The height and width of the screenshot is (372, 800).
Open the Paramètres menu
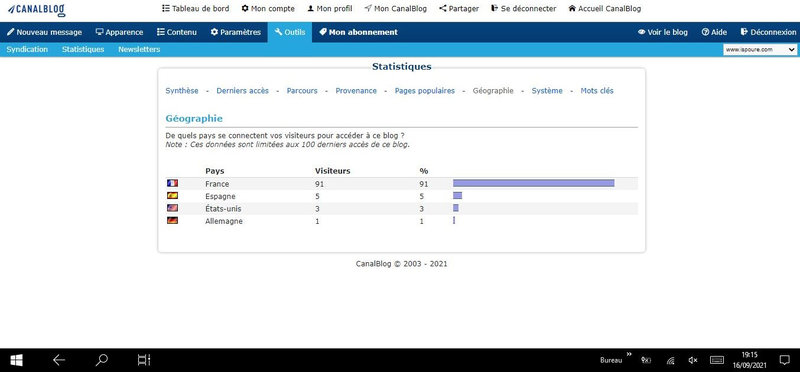coord(236,32)
